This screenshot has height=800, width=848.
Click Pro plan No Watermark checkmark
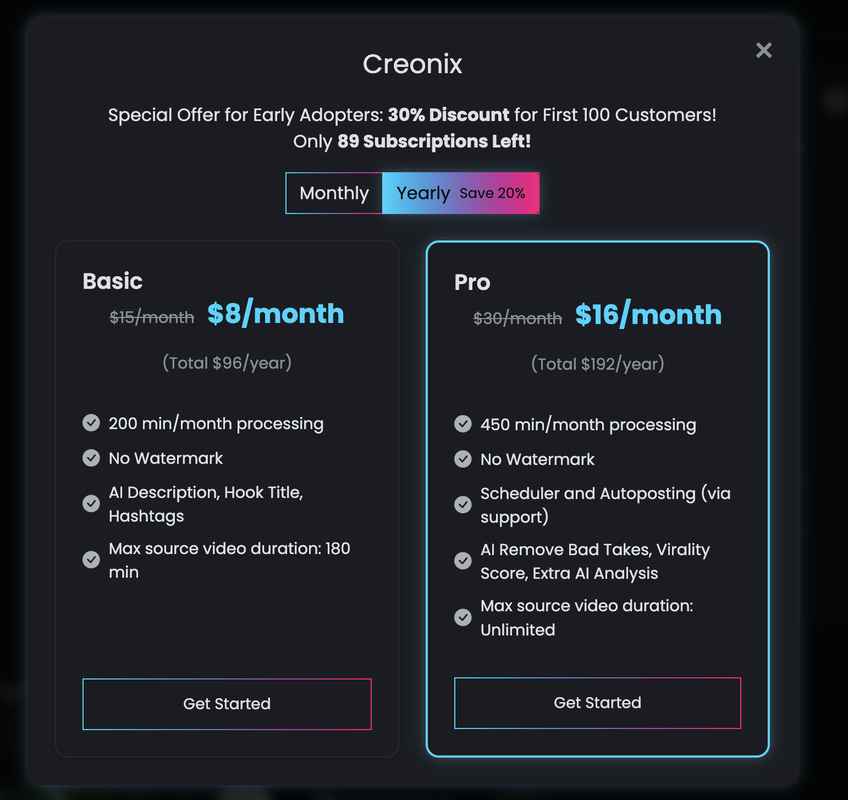coord(463,459)
